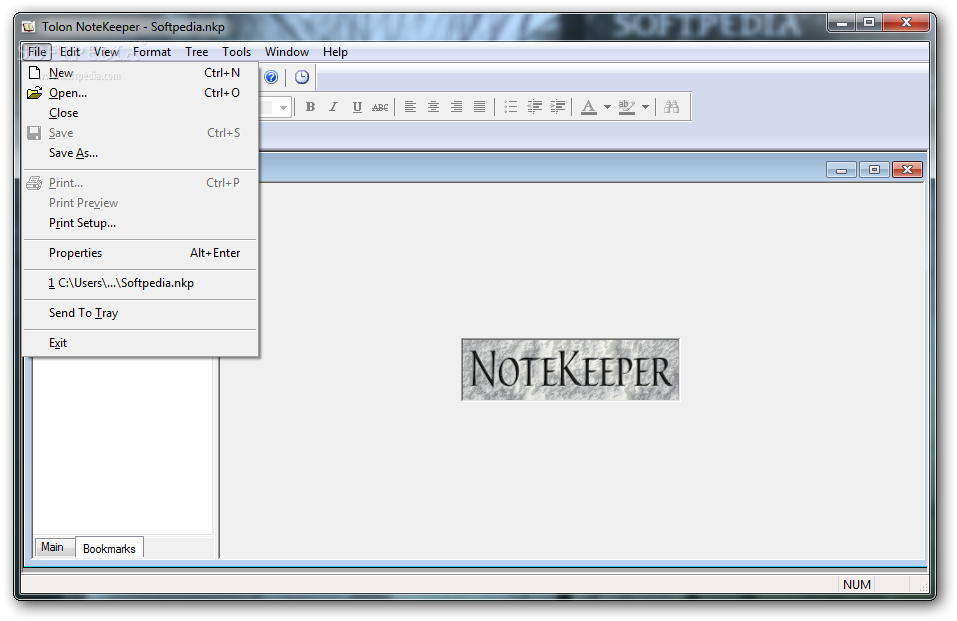
Task: Click the binoculars Find icon
Action: click(671, 107)
